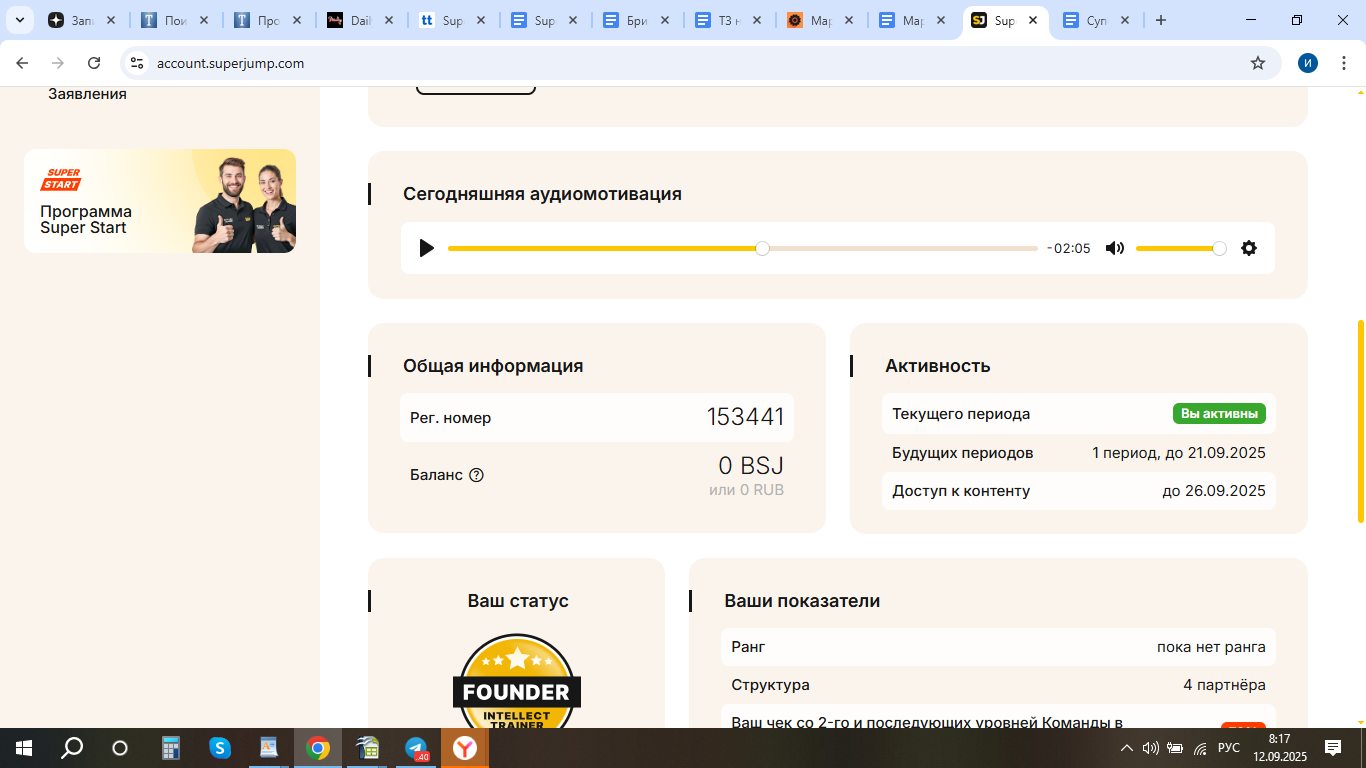Show hidden system tray icons
This screenshot has height=768, width=1366.
[x=1126, y=748]
